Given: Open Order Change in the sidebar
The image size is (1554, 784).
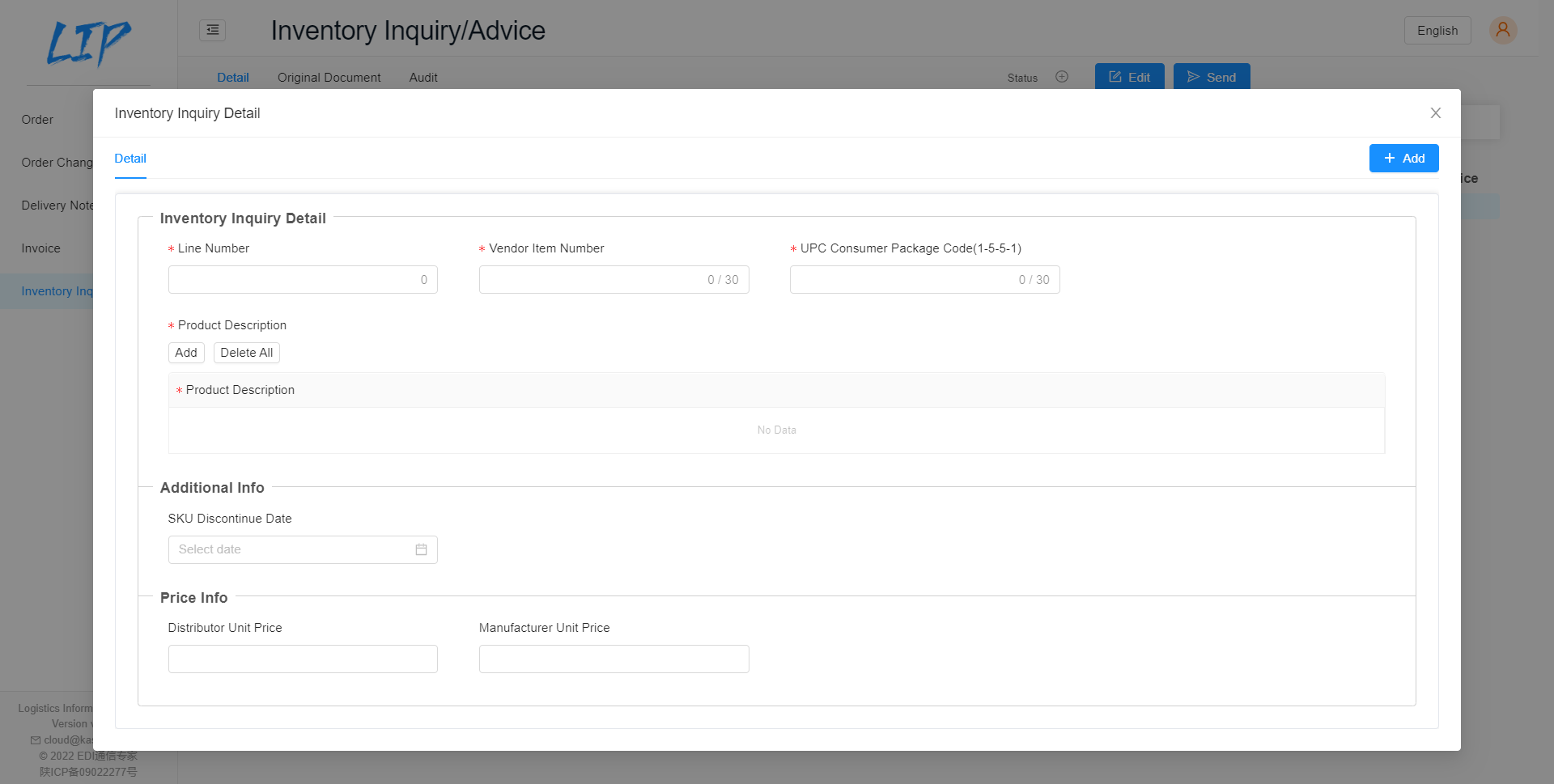Looking at the screenshot, I should [57, 163].
